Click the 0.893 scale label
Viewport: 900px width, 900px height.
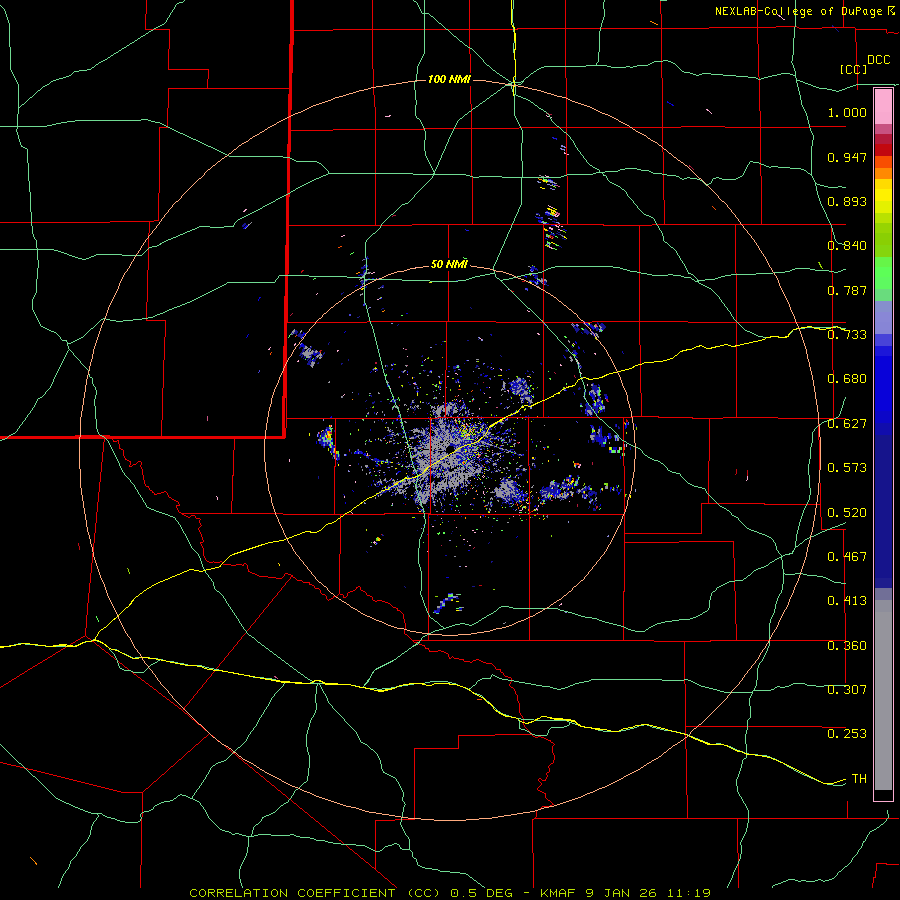point(847,201)
